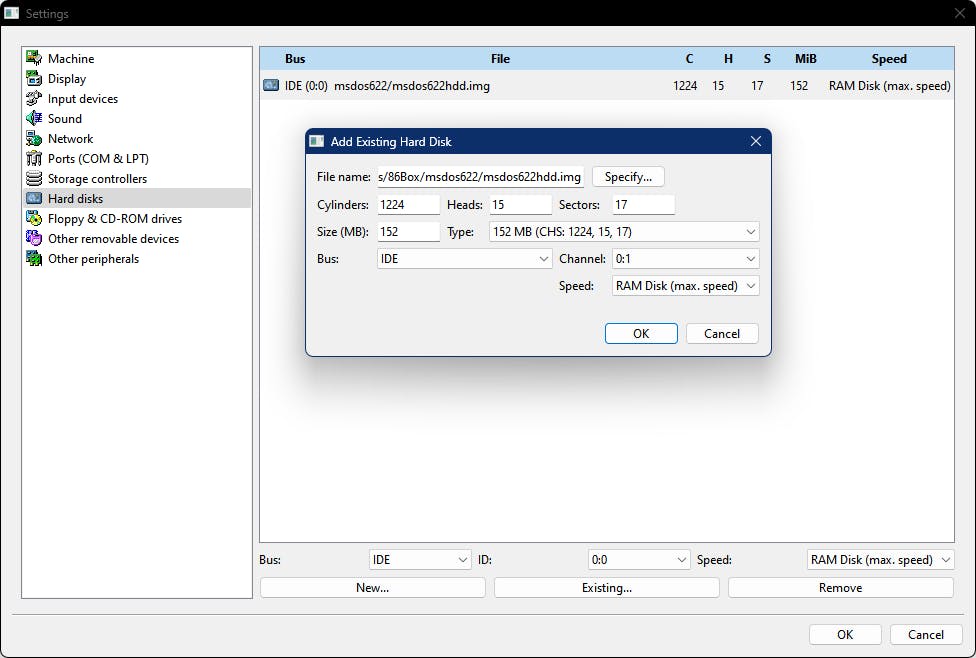
Task: Click the Floppy & CD-ROM drives icon
Action: coord(34,218)
